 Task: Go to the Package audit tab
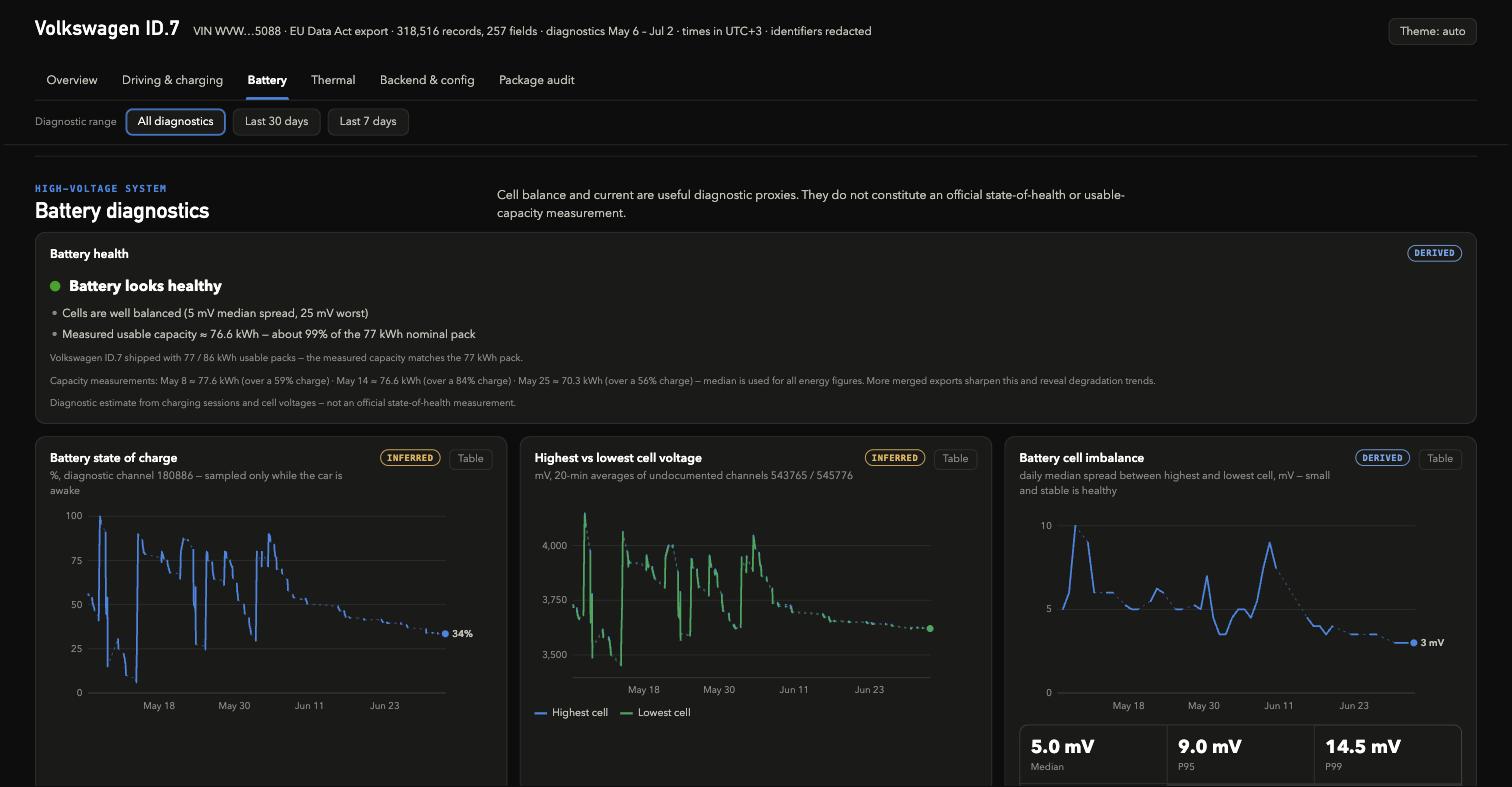[x=536, y=80]
